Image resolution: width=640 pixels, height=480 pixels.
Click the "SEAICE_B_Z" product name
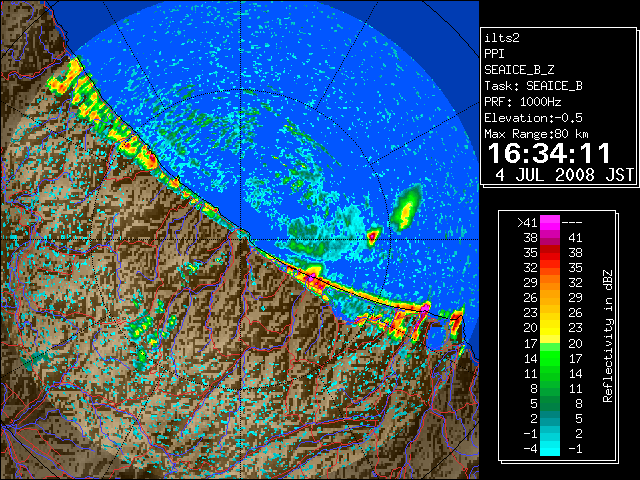pyautogui.click(x=519, y=70)
